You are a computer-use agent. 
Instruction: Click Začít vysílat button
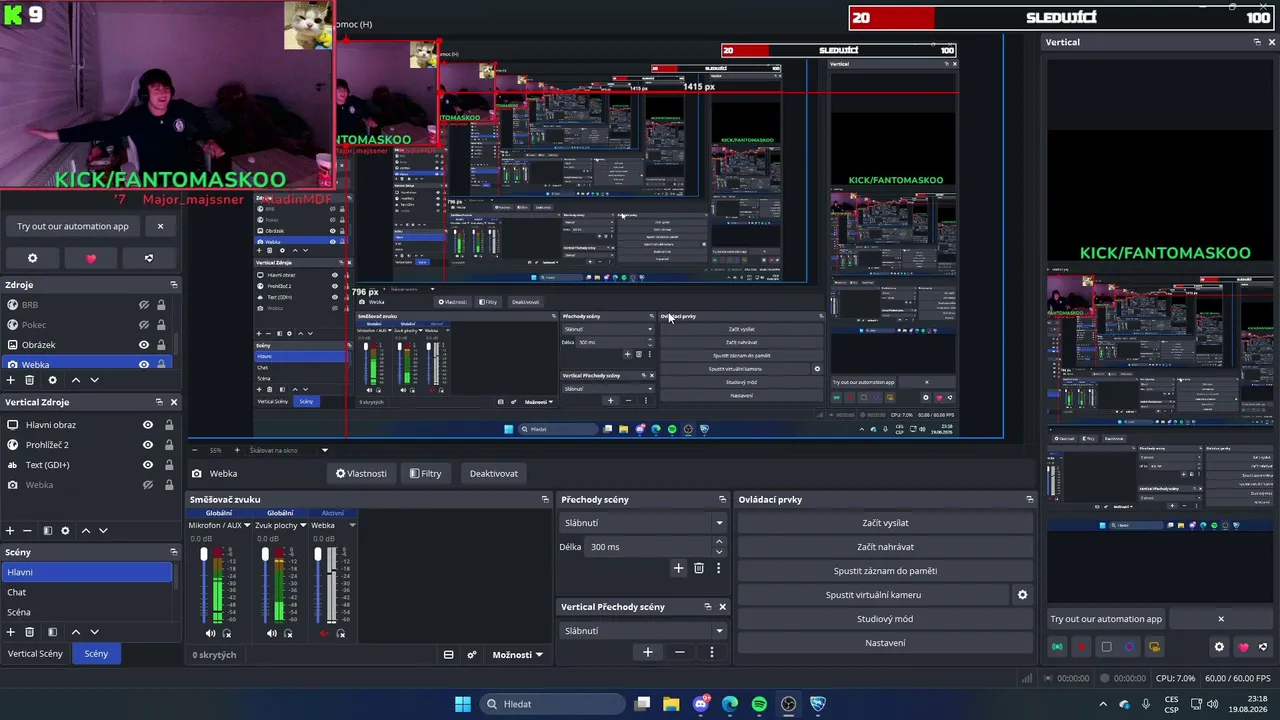click(x=885, y=523)
